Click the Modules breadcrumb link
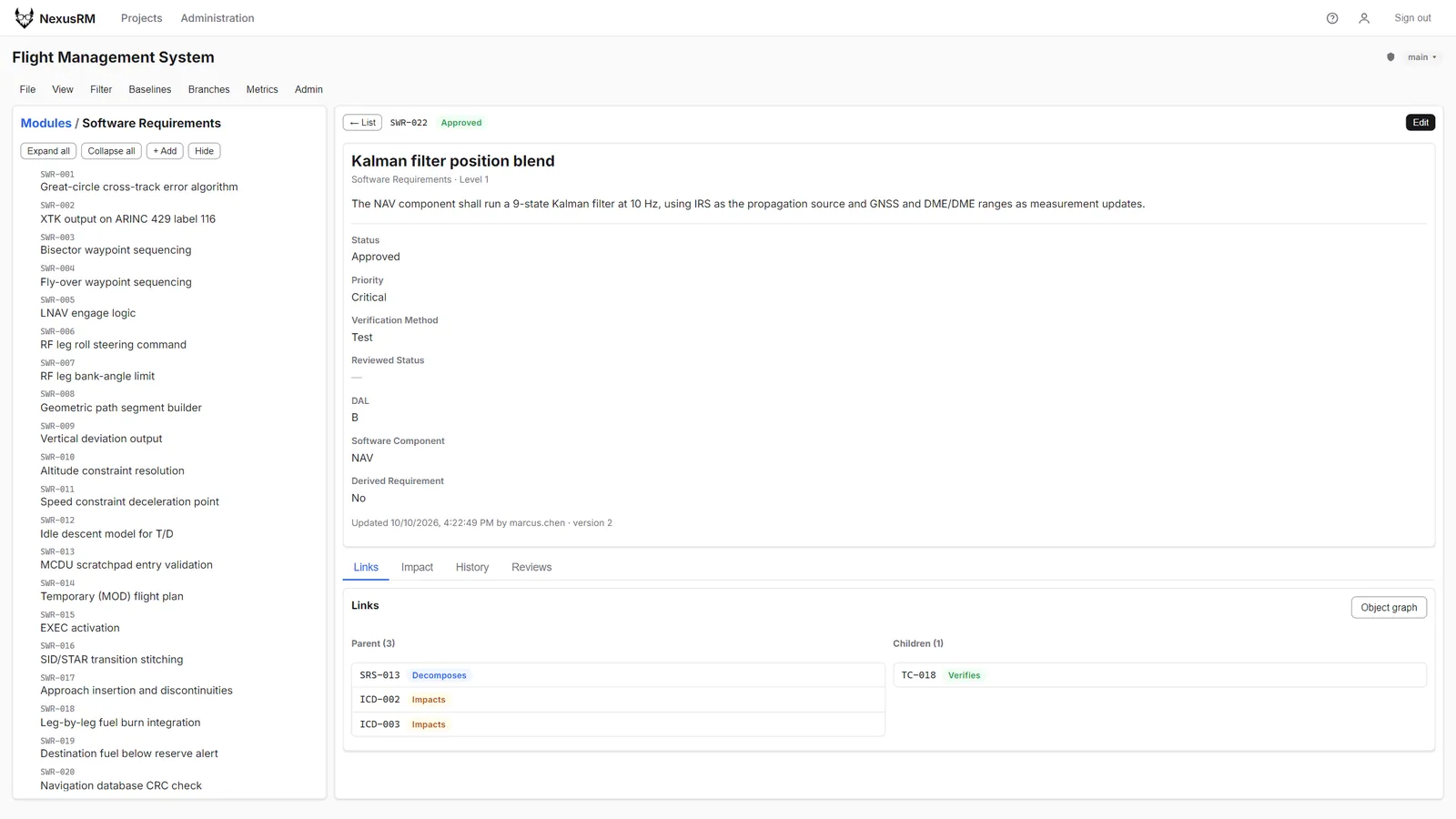Screen dimensions: 1456x819 click(x=45, y=123)
